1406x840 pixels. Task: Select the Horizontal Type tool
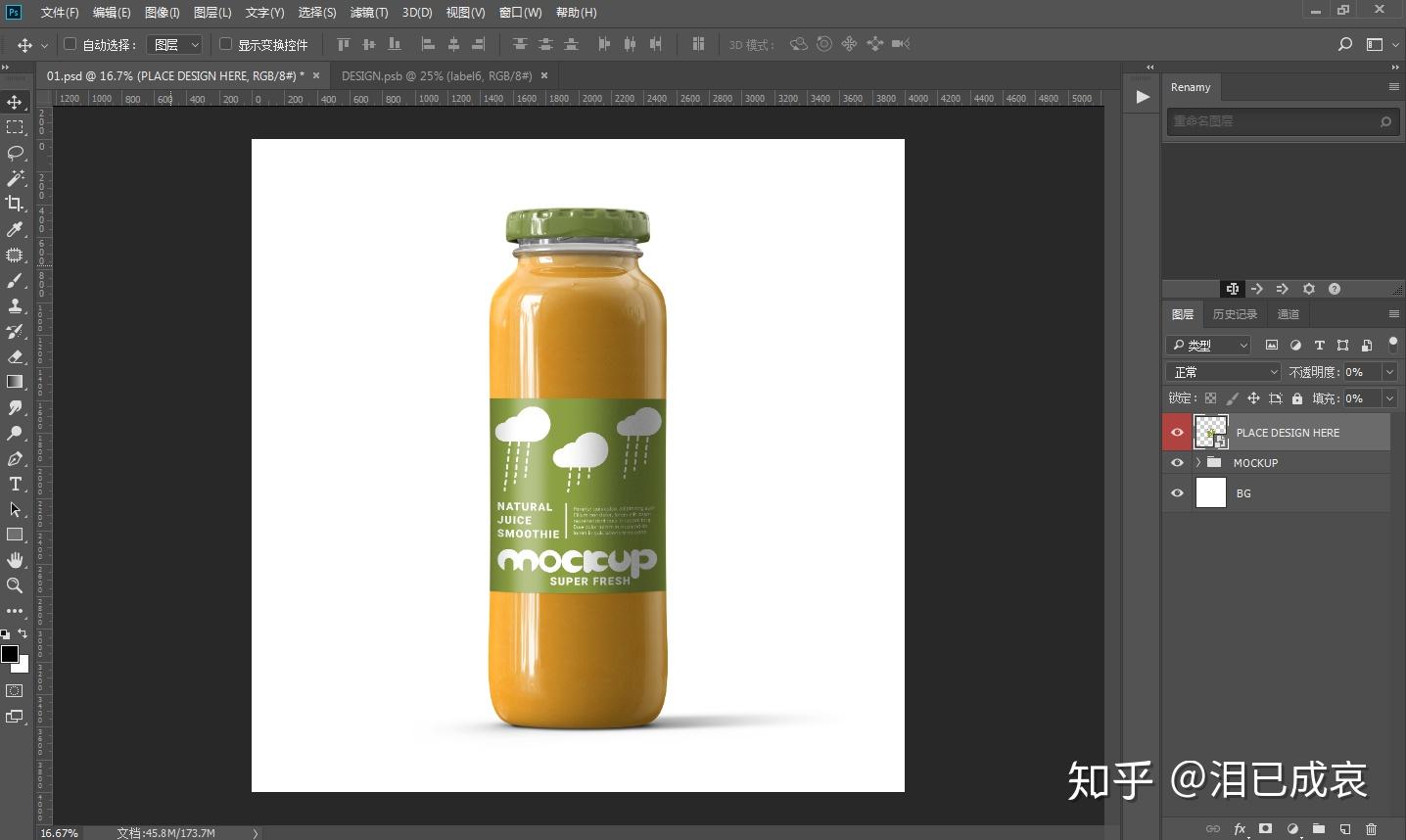(x=15, y=484)
